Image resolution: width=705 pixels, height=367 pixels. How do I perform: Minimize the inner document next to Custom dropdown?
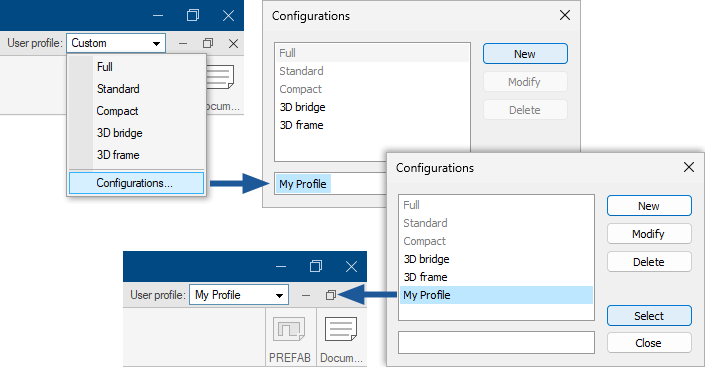(183, 44)
